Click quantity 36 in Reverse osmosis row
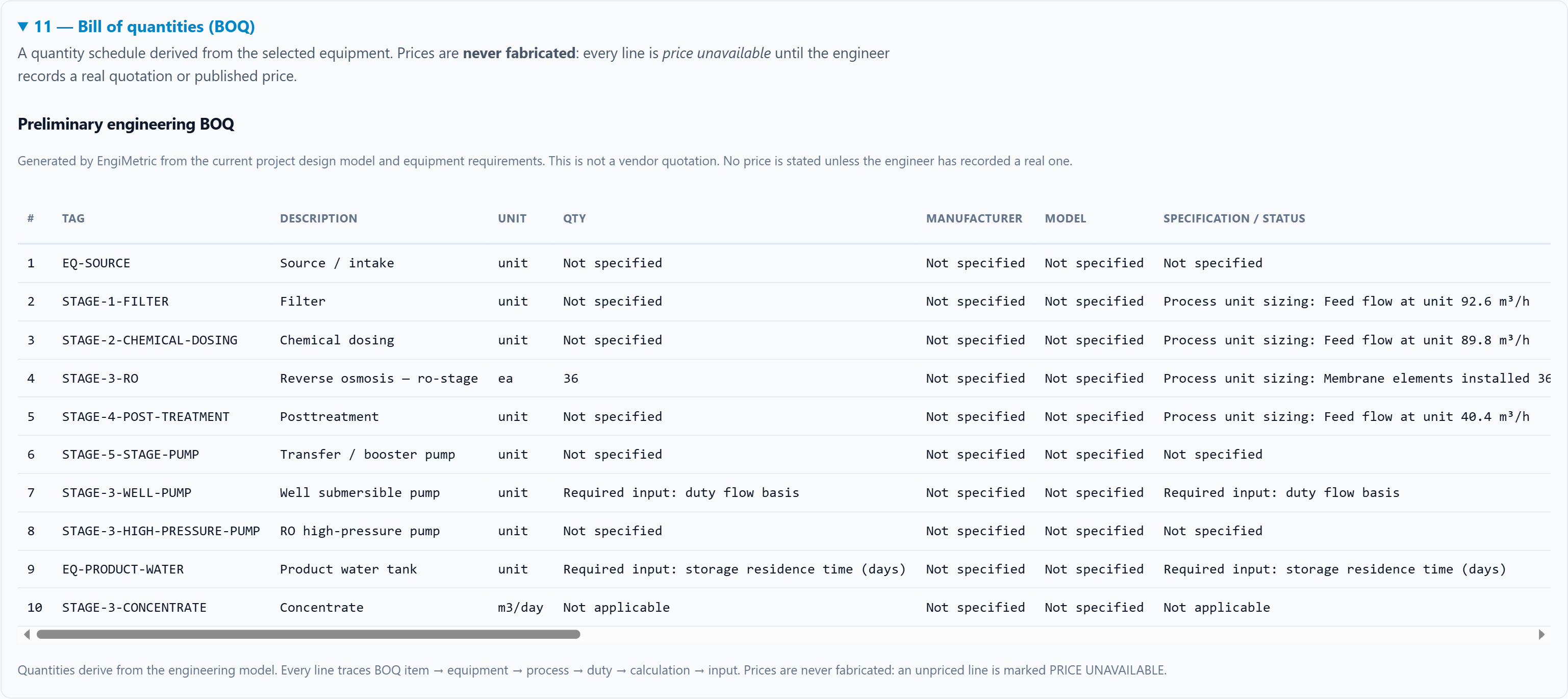 pos(570,378)
